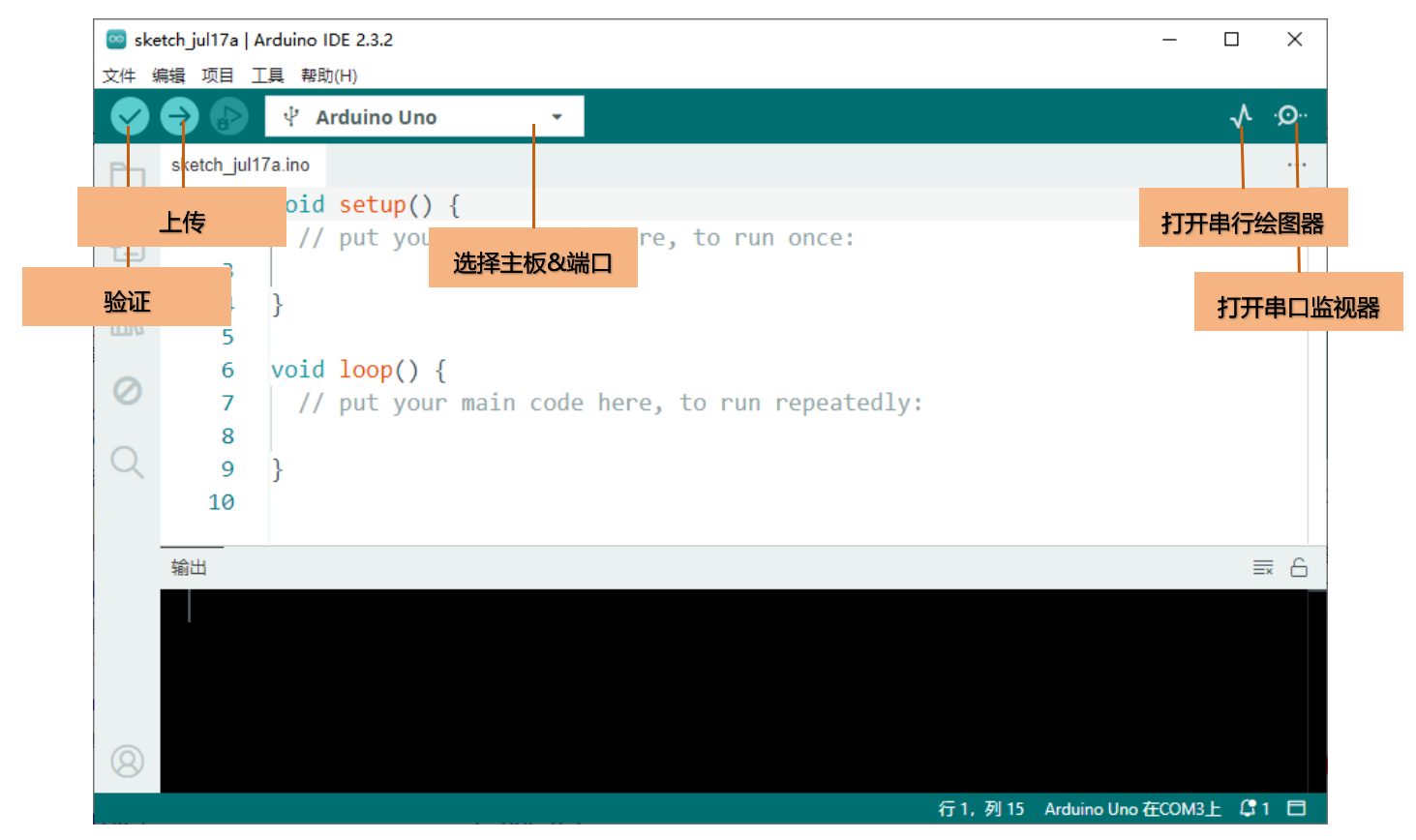
Task: Toggle the output scroll lock
Action: pyautogui.click(x=1299, y=568)
